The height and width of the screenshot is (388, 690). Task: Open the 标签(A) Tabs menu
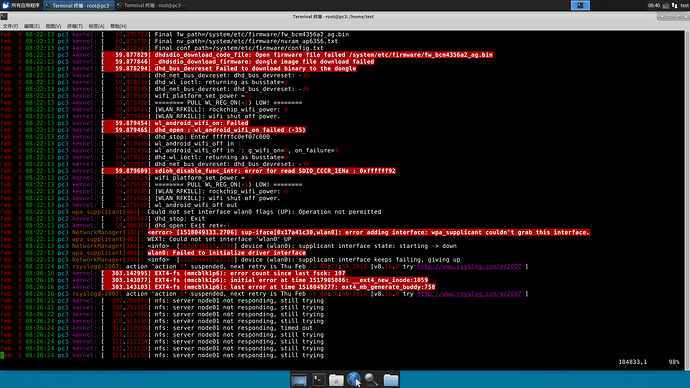tap(96, 26)
